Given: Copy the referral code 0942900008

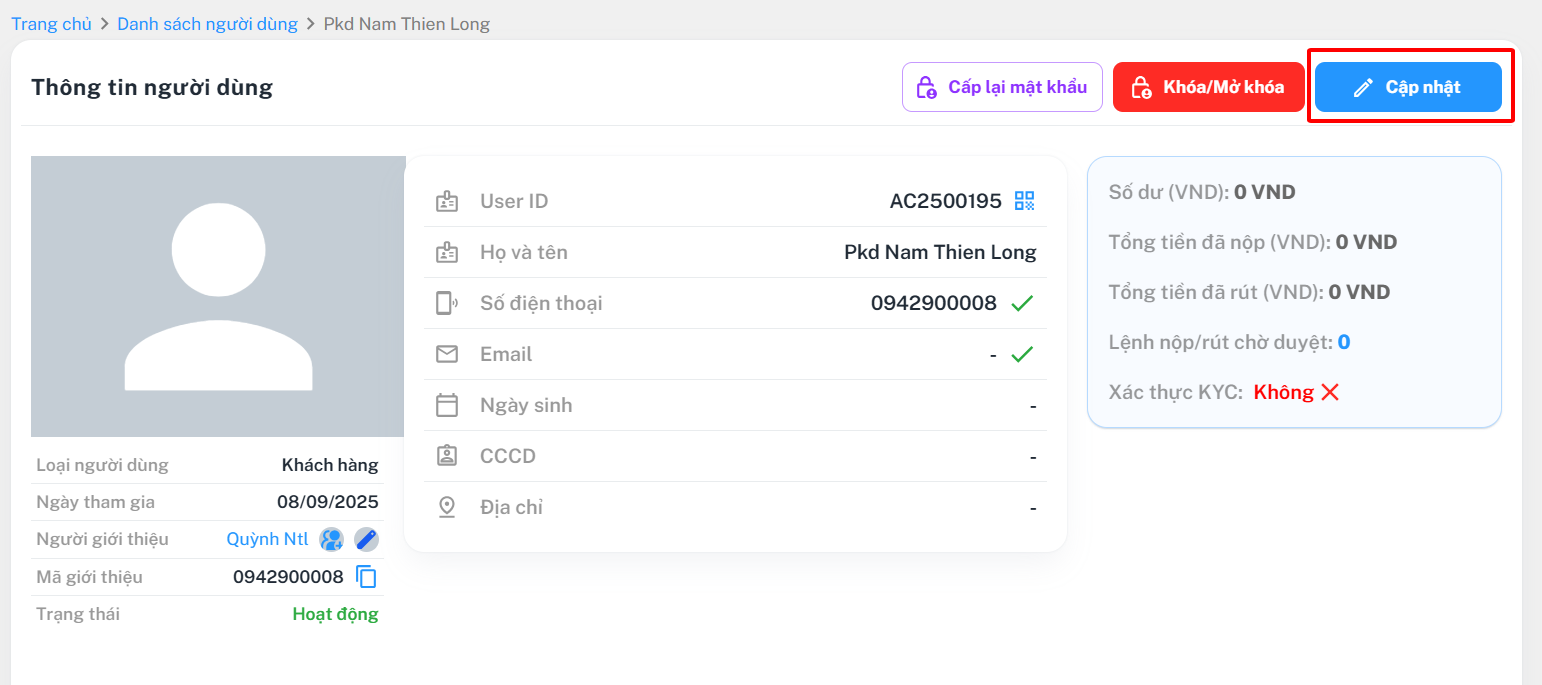Looking at the screenshot, I should coord(367,577).
